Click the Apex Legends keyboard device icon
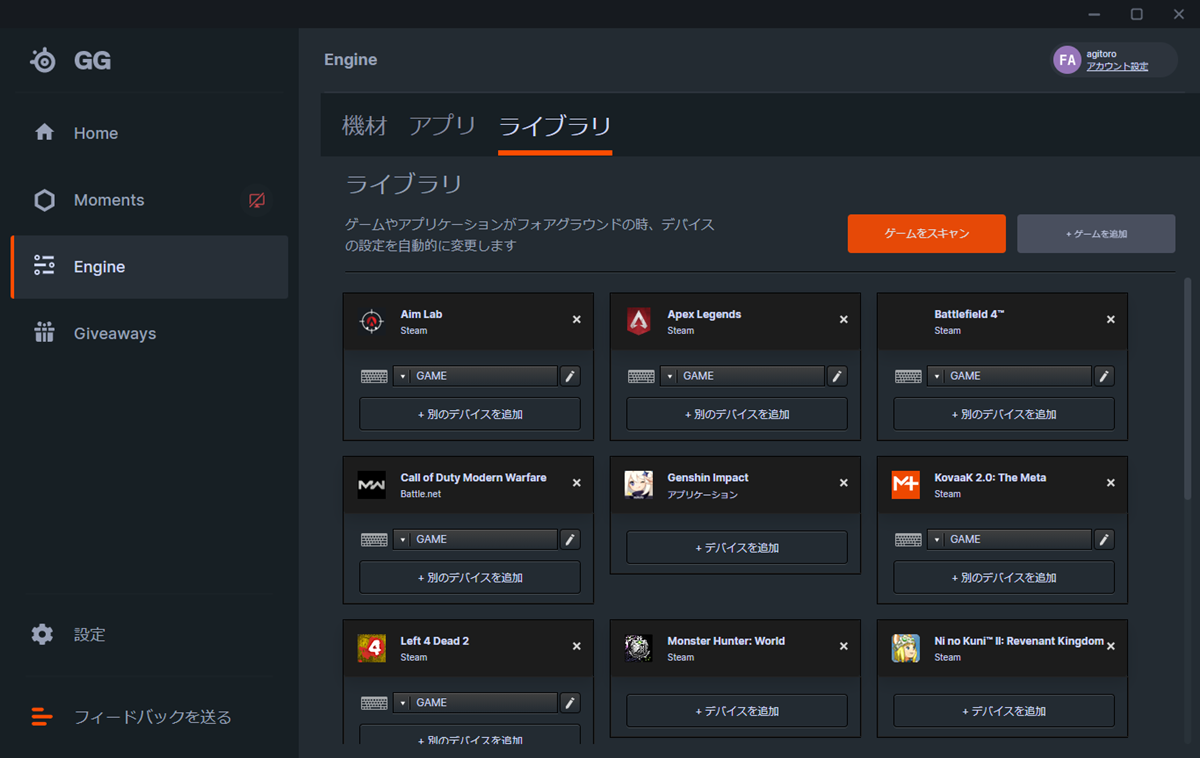1200x758 pixels. point(641,377)
